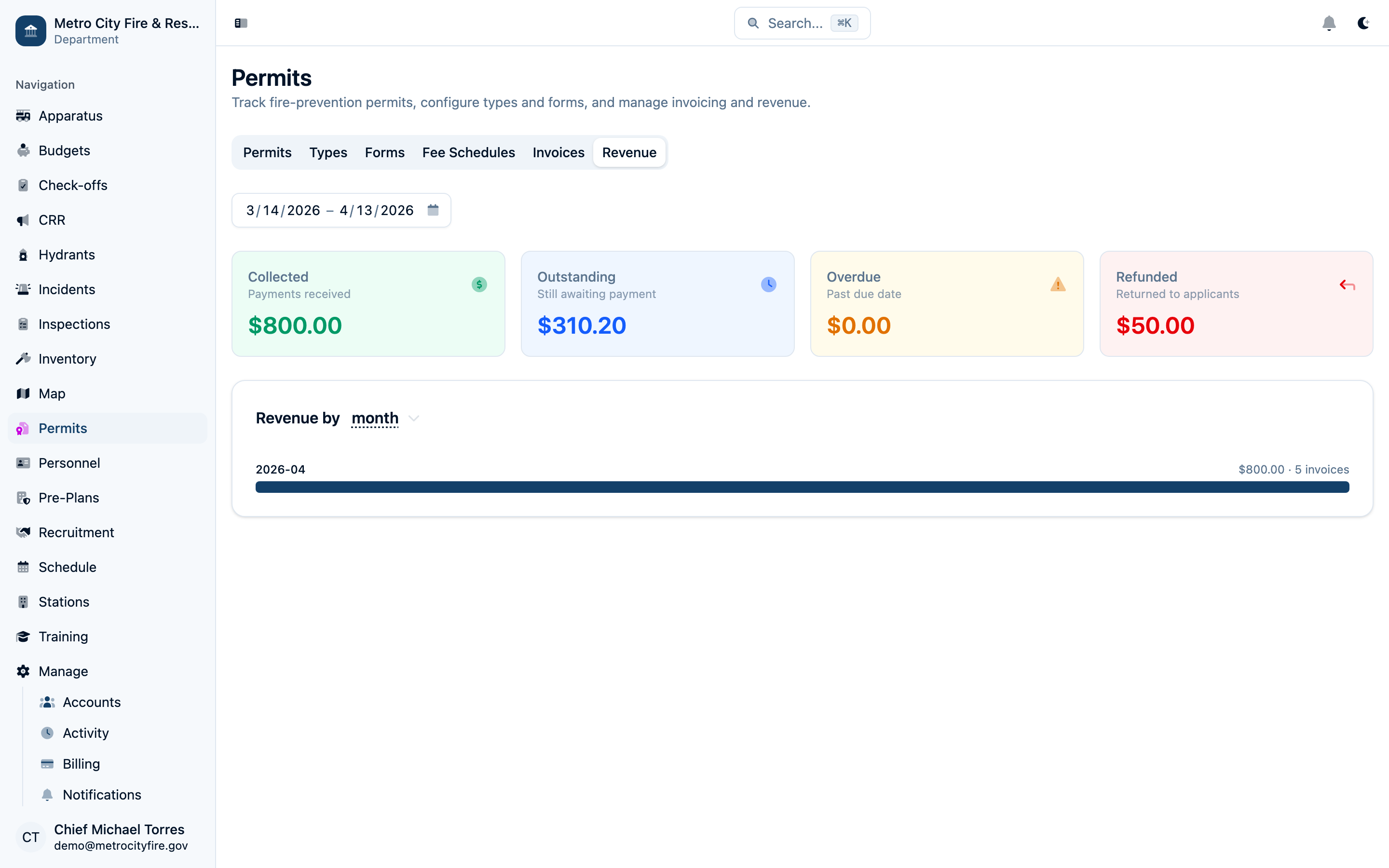Screen dimensions: 1389x868
Task: Open the Permits page from navigation
Action: 62,428
